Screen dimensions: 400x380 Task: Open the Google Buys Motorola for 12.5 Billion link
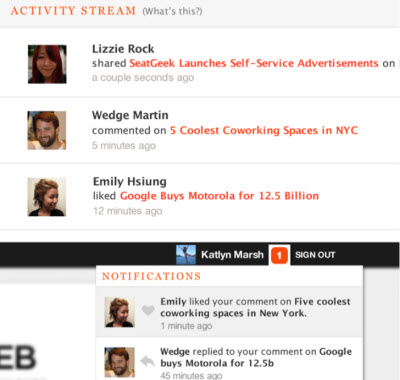click(x=219, y=196)
